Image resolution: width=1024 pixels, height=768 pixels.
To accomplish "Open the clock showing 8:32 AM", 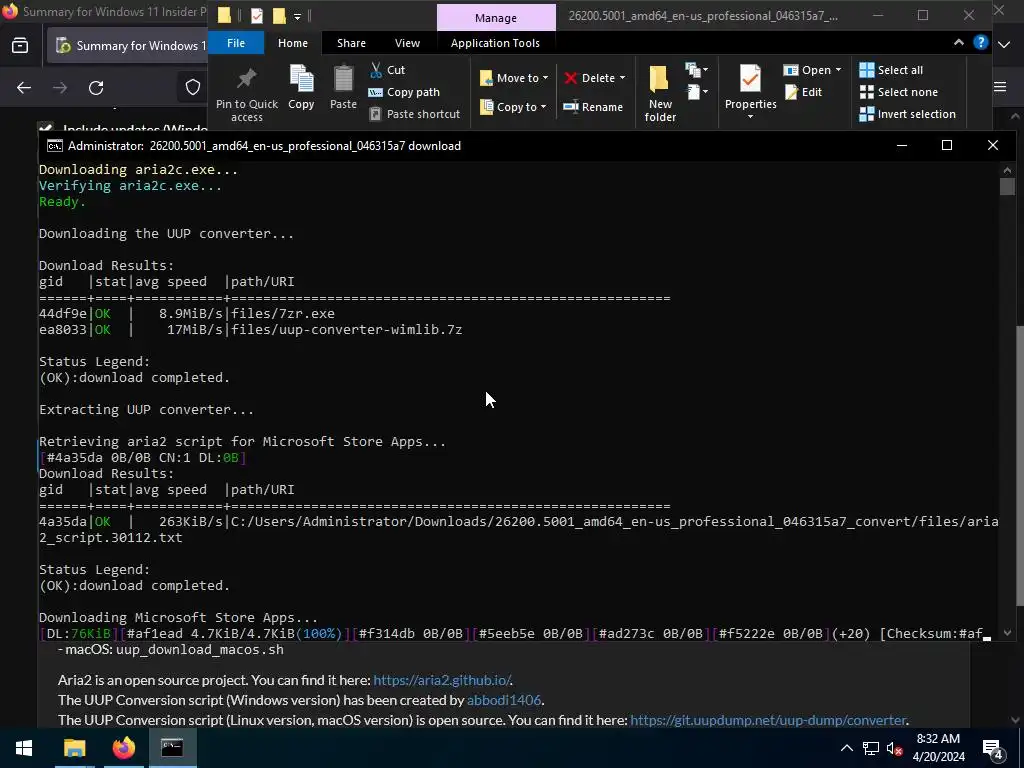I will pos(938,748).
